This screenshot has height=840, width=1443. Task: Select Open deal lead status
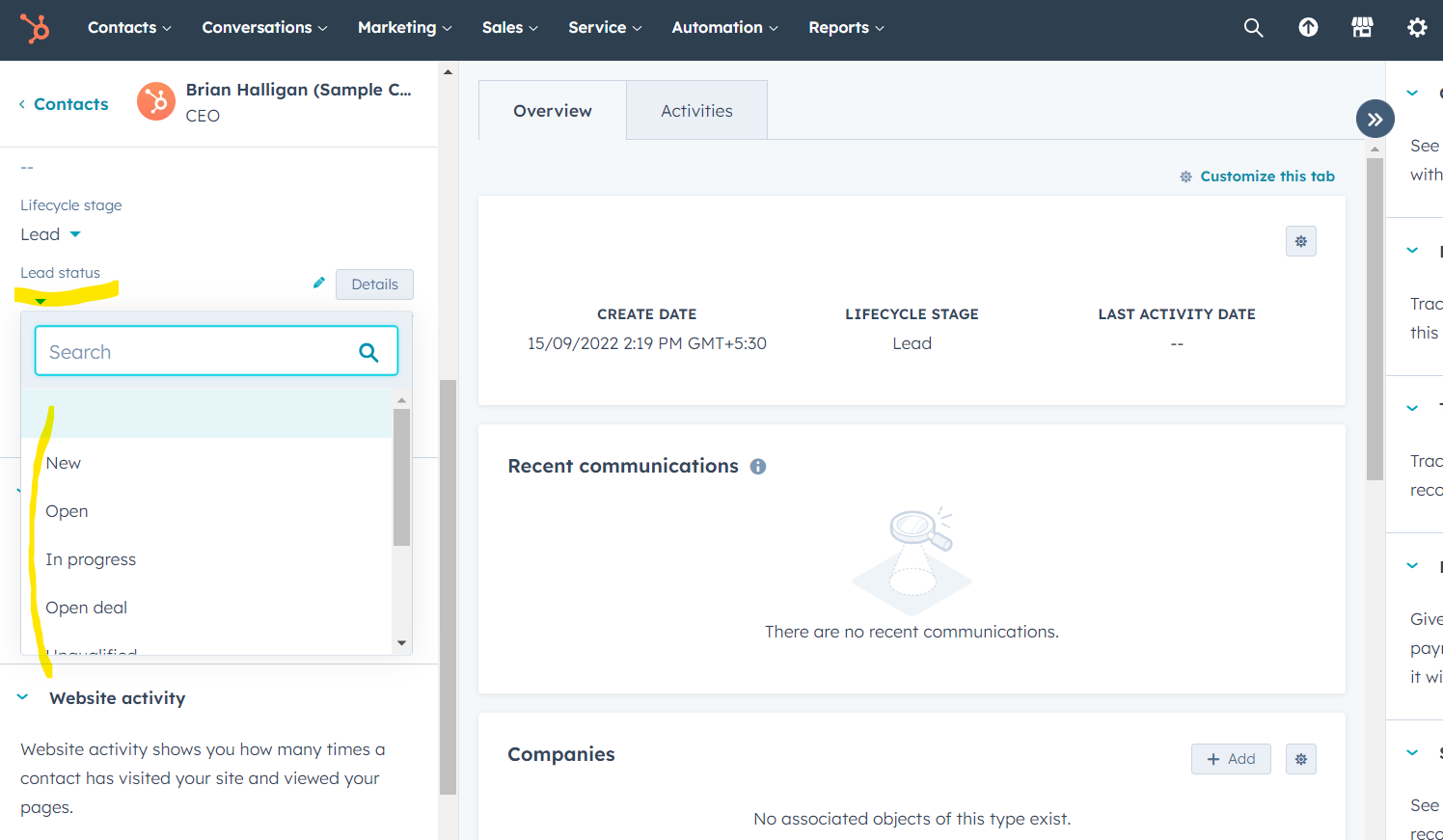[206, 608]
